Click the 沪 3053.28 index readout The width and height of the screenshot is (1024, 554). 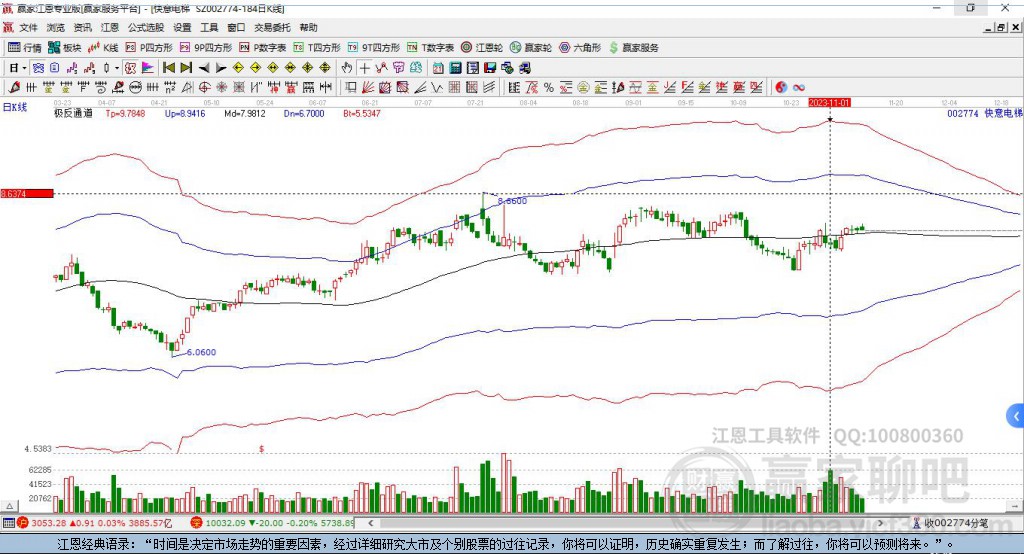coord(95,523)
